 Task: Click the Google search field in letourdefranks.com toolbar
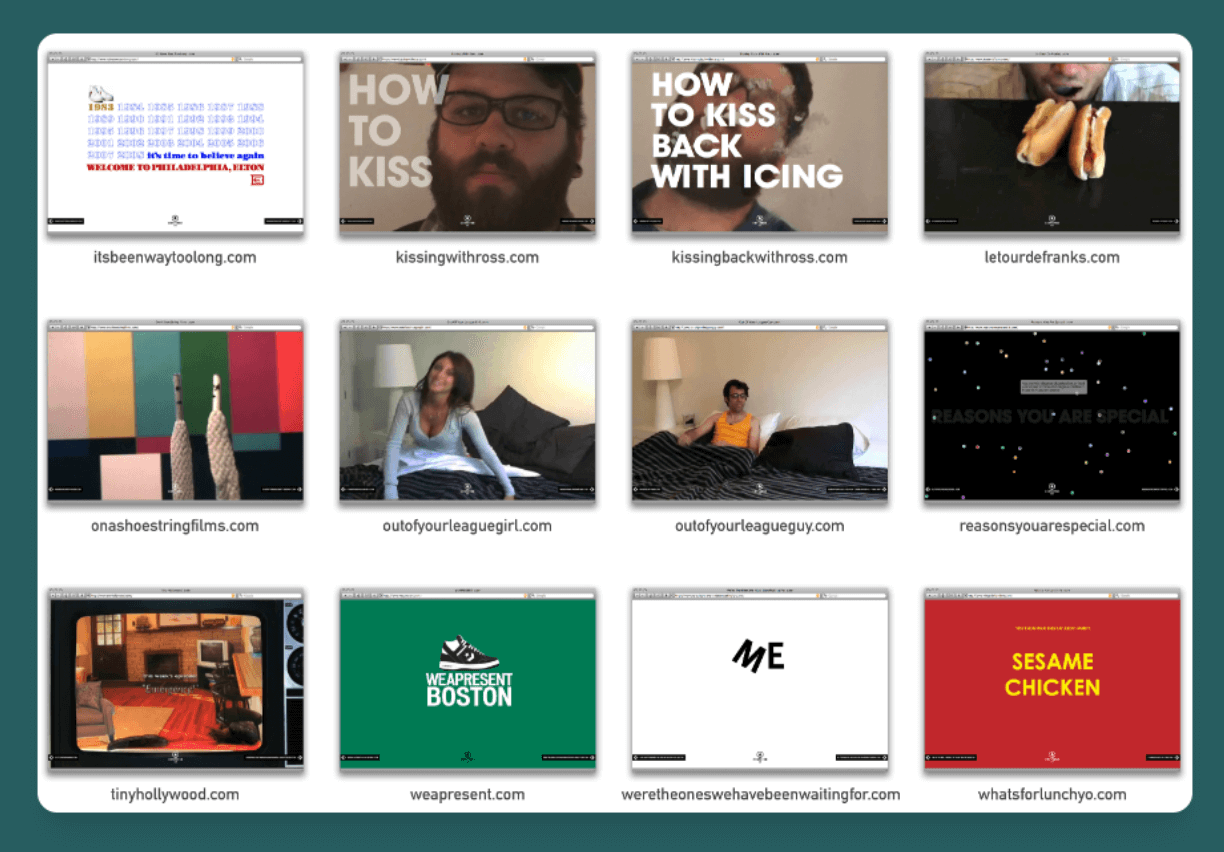click(x=1146, y=58)
